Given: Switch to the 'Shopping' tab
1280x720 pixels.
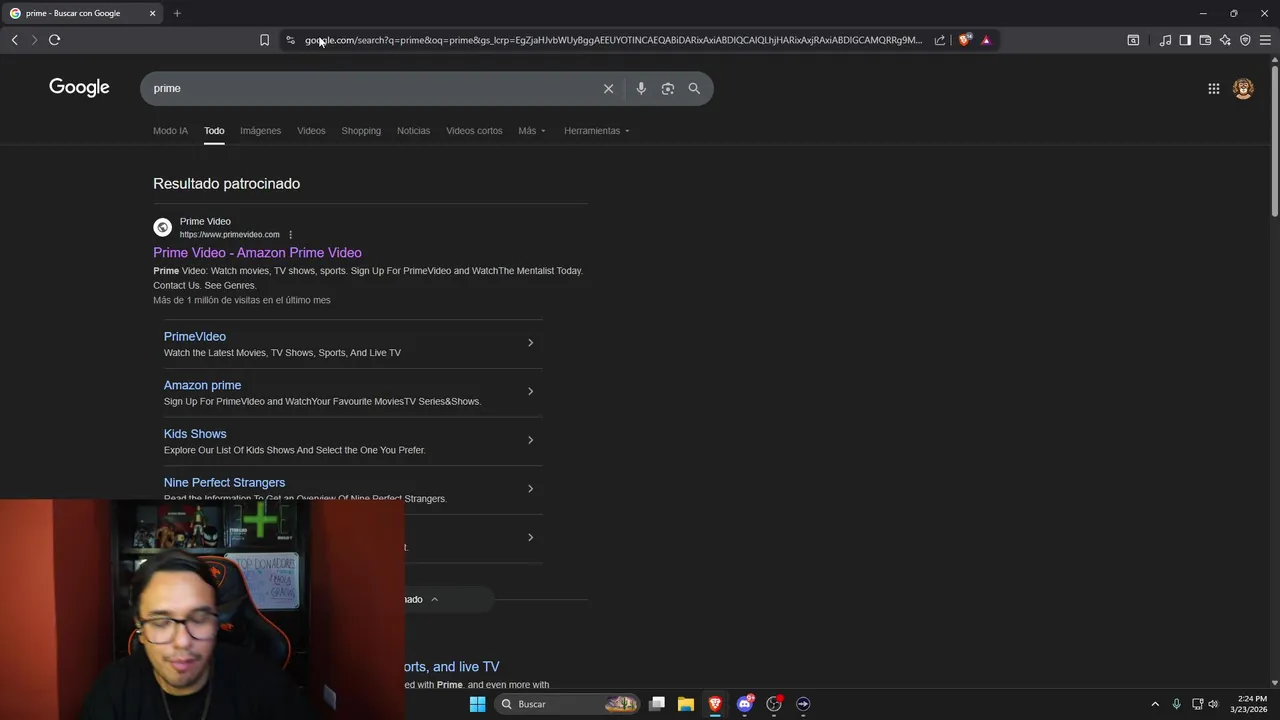Looking at the screenshot, I should click(x=361, y=131).
